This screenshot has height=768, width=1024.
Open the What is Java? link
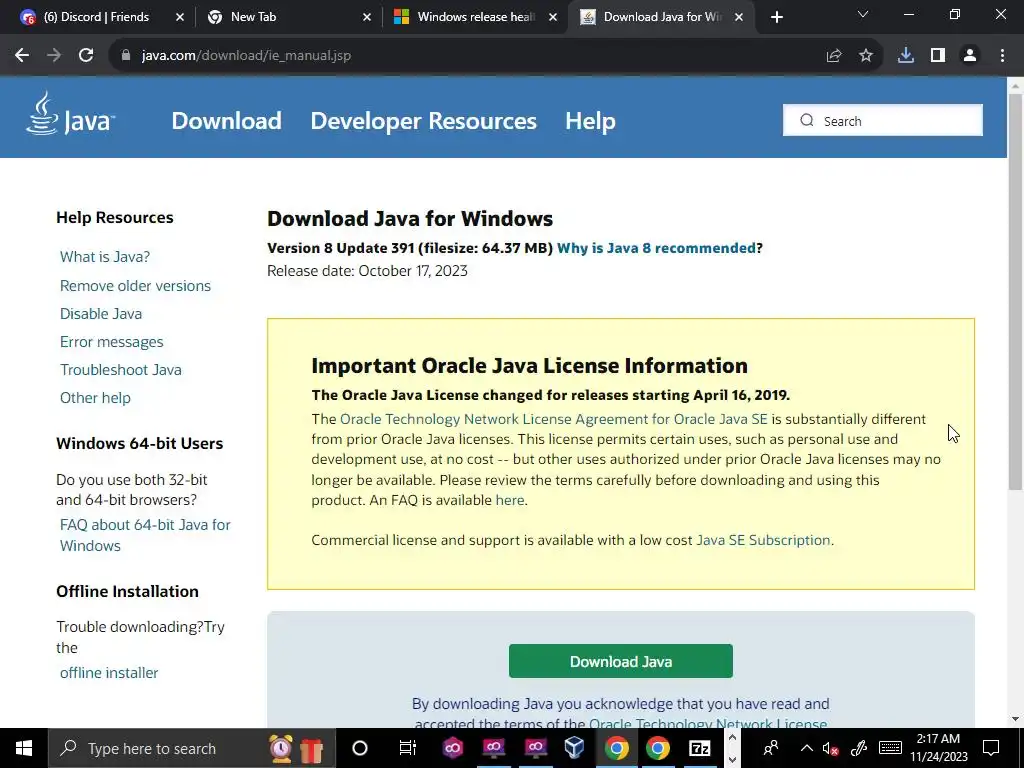104,257
